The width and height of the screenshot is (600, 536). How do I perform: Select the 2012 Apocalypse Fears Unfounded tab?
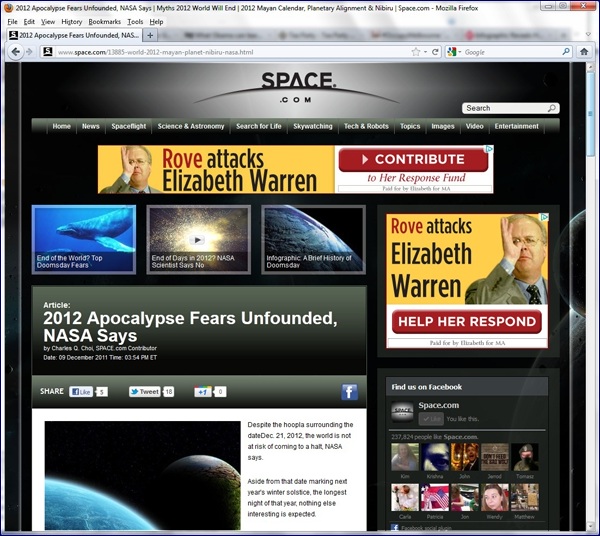(74, 35)
